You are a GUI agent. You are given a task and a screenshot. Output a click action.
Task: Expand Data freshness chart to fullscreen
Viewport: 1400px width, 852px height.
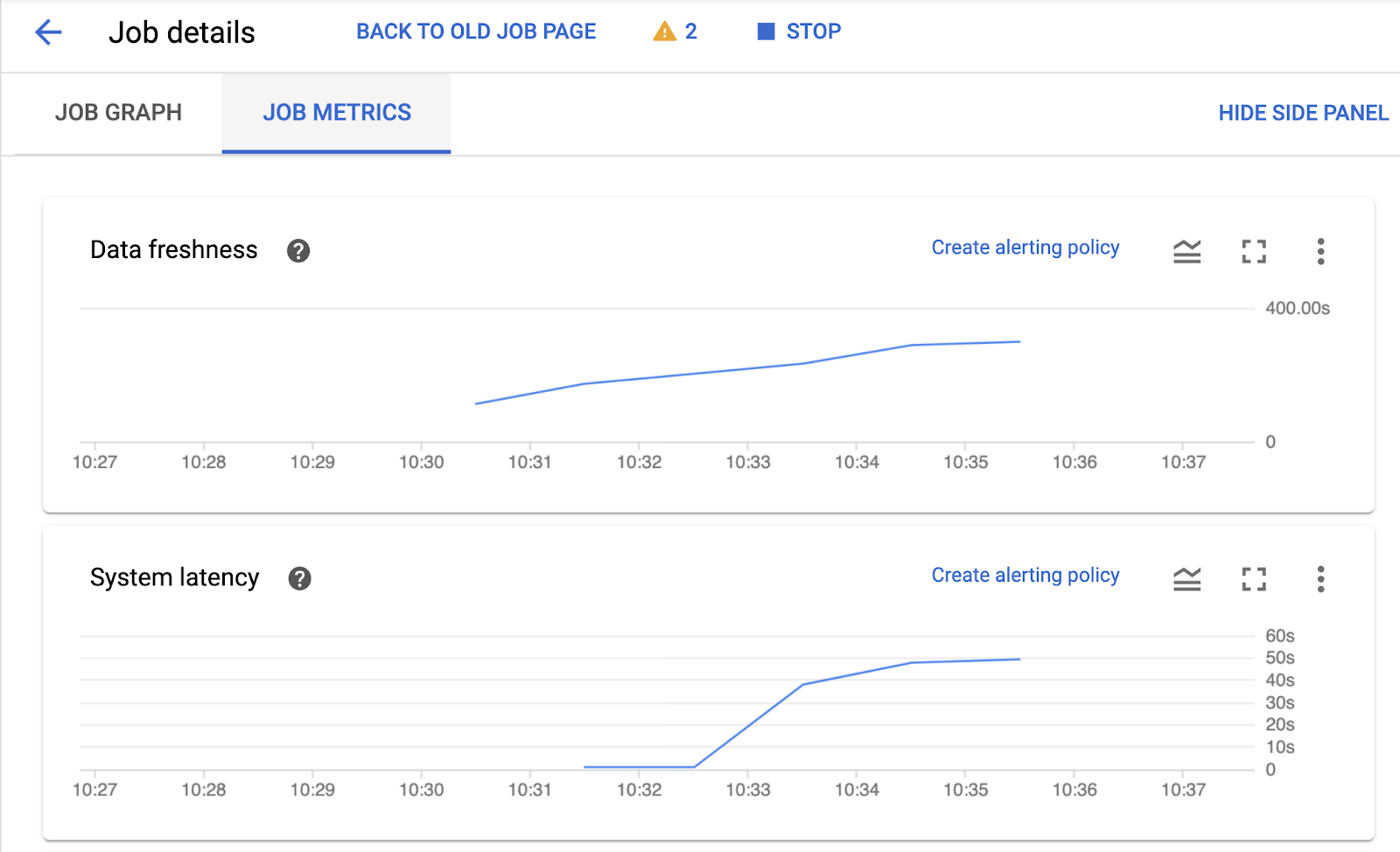click(x=1253, y=251)
